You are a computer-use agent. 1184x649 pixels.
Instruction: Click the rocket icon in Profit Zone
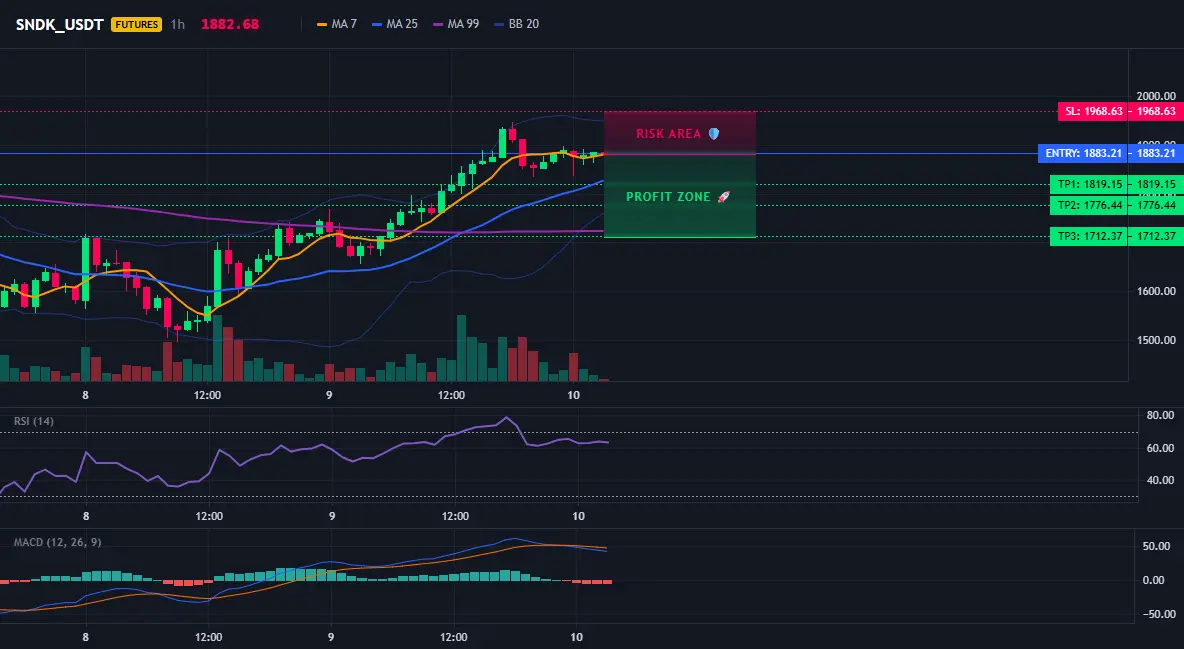723,196
